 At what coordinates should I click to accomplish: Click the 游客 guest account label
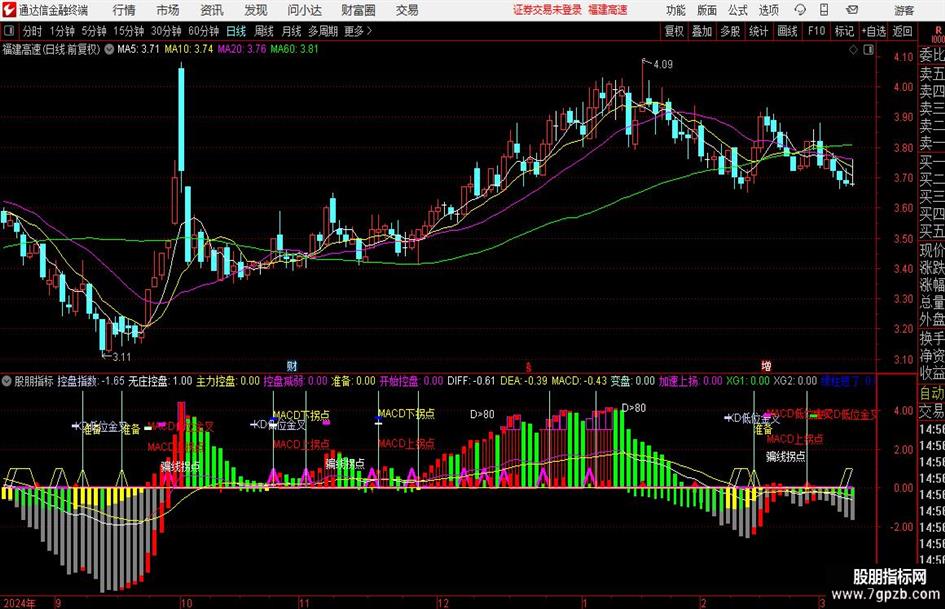905,10
